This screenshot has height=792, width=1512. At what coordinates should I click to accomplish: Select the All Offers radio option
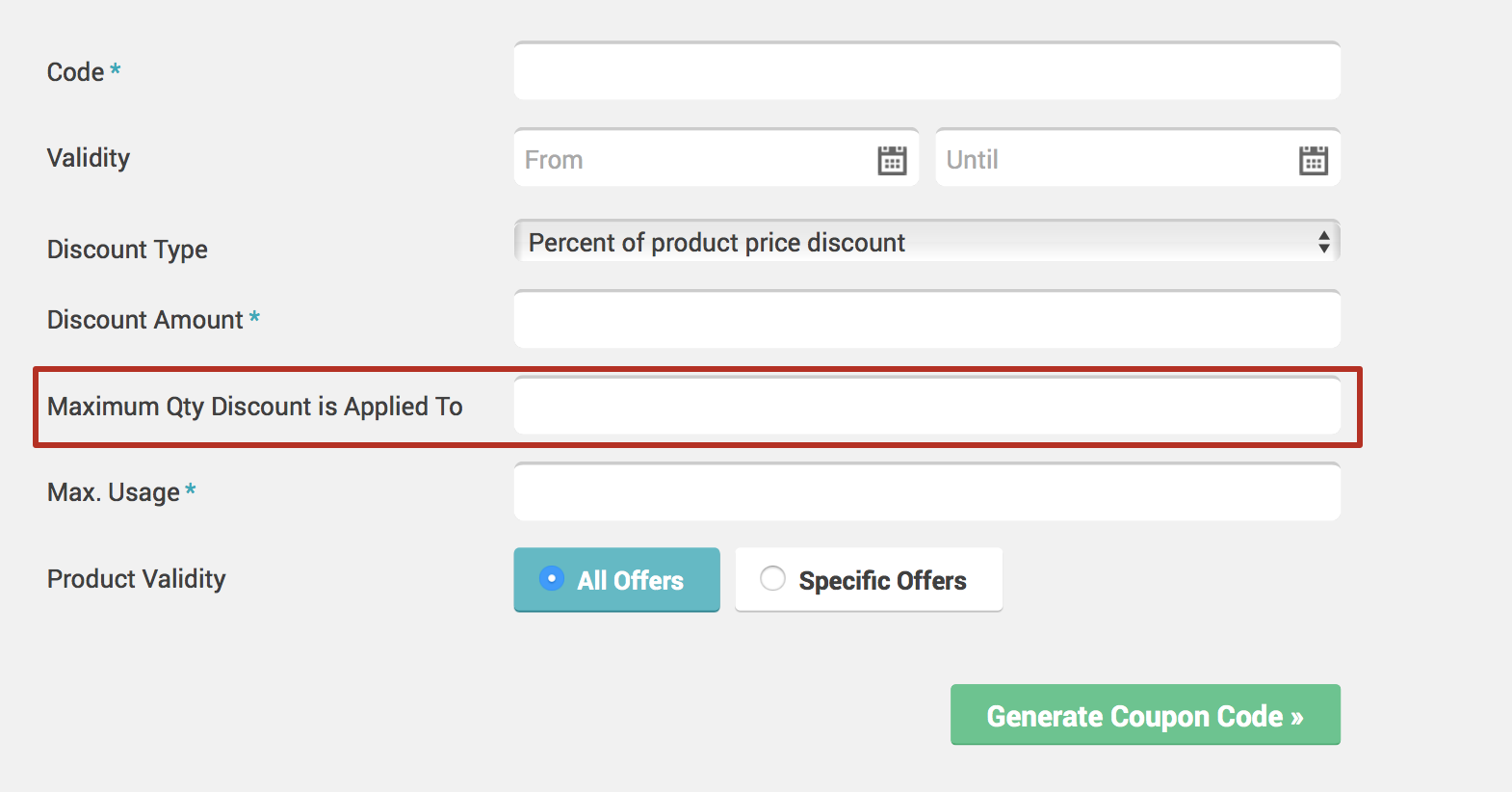[x=616, y=580]
